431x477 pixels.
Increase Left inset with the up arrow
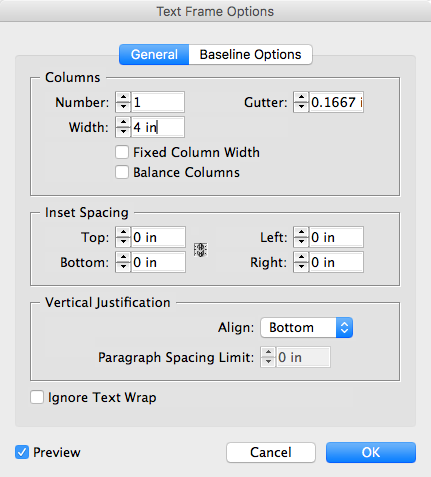(x=301, y=232)
